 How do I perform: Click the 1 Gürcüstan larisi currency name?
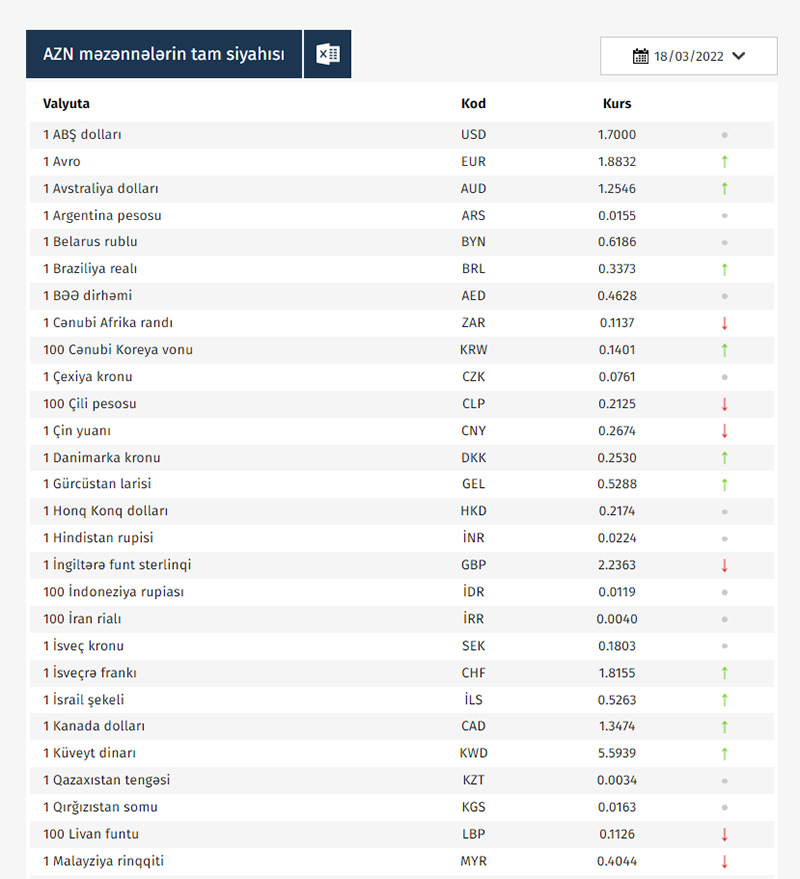click(x=96, y=484)
